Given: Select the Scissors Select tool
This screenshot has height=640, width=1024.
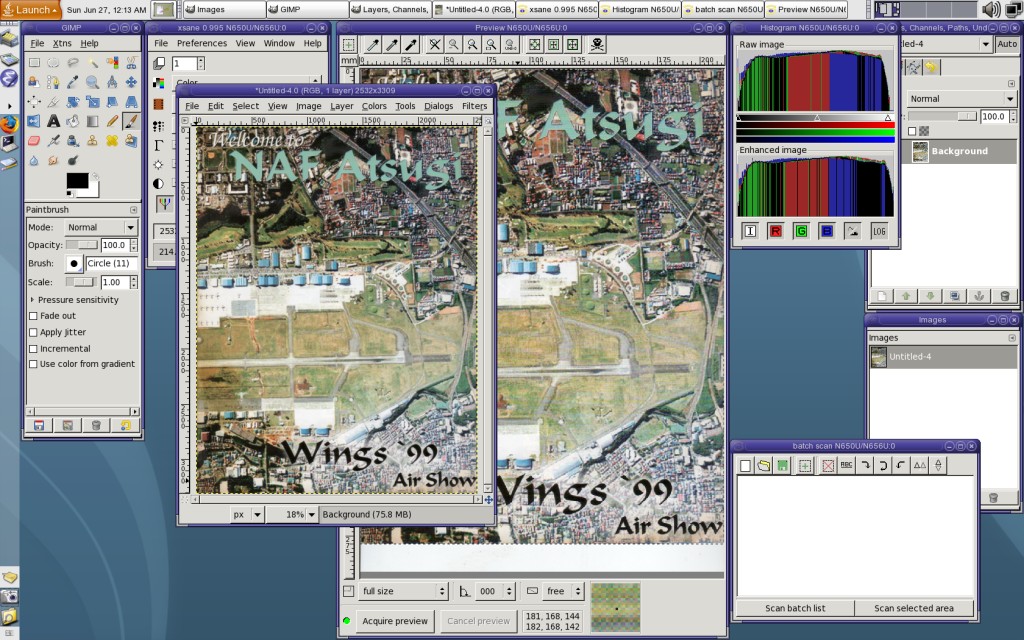Looking at the screenshot, I should pyautogui.click(x=131, y=63).
